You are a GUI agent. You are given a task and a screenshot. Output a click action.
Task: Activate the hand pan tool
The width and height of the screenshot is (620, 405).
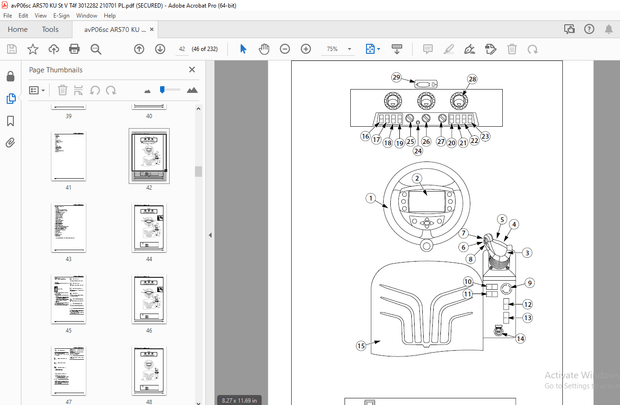264,49
